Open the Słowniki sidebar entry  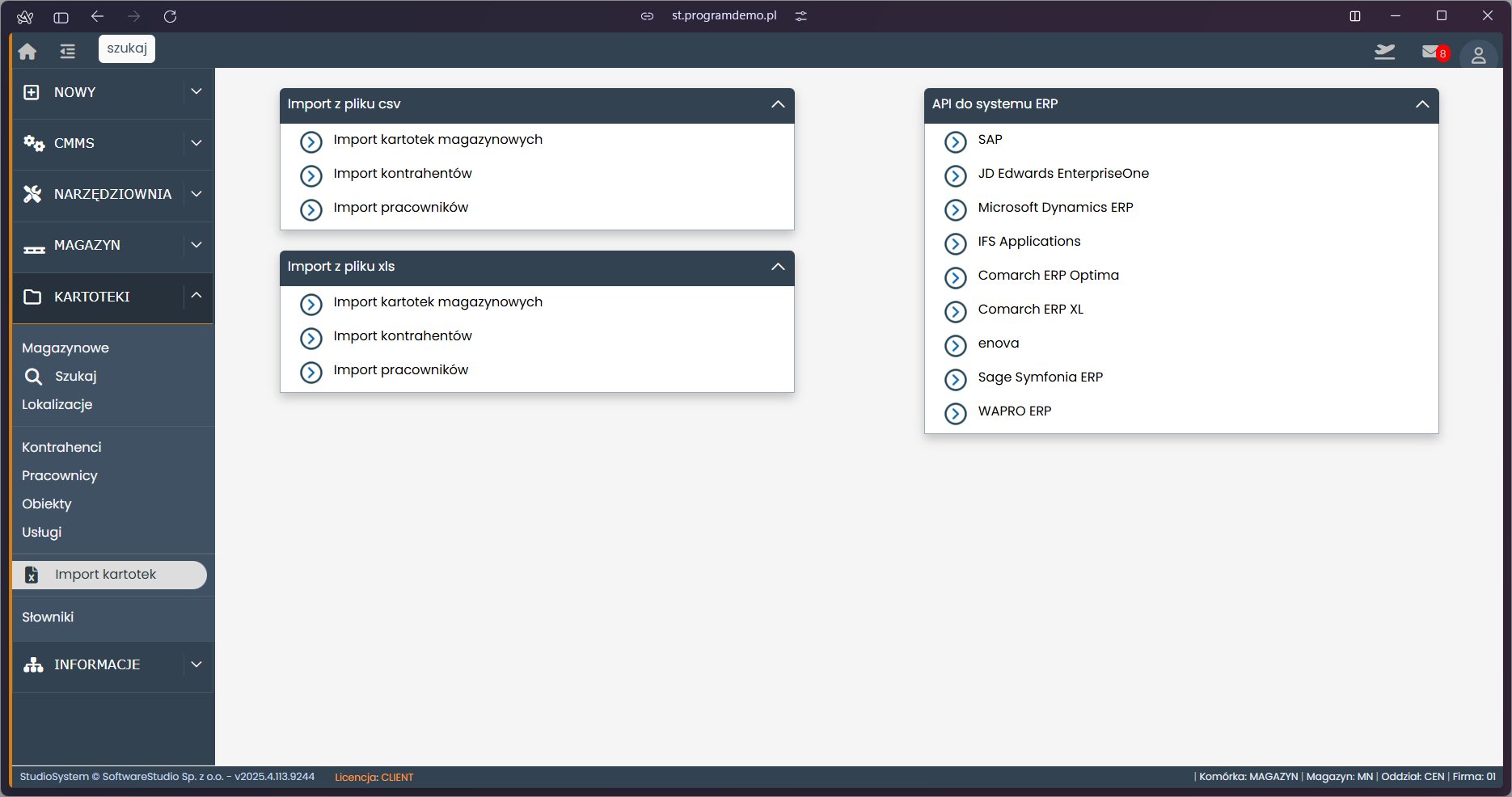click(48, 618)
